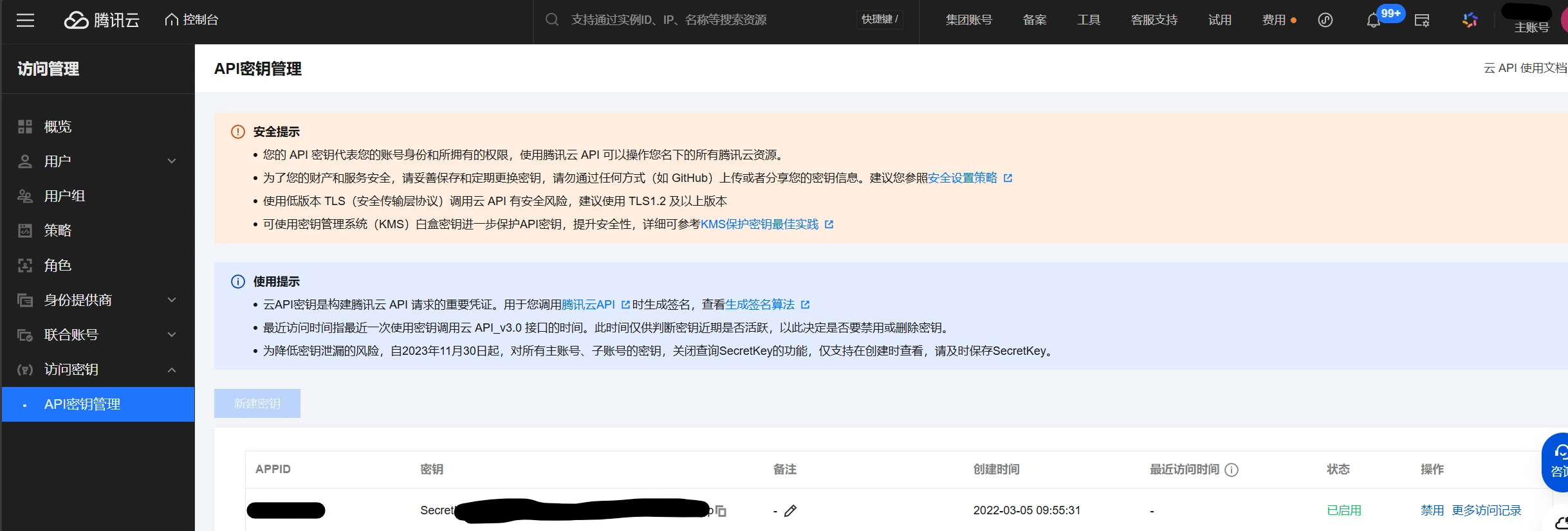Click the 用户组 people icon
The image size is (1568, 531).
pos(25,196)
